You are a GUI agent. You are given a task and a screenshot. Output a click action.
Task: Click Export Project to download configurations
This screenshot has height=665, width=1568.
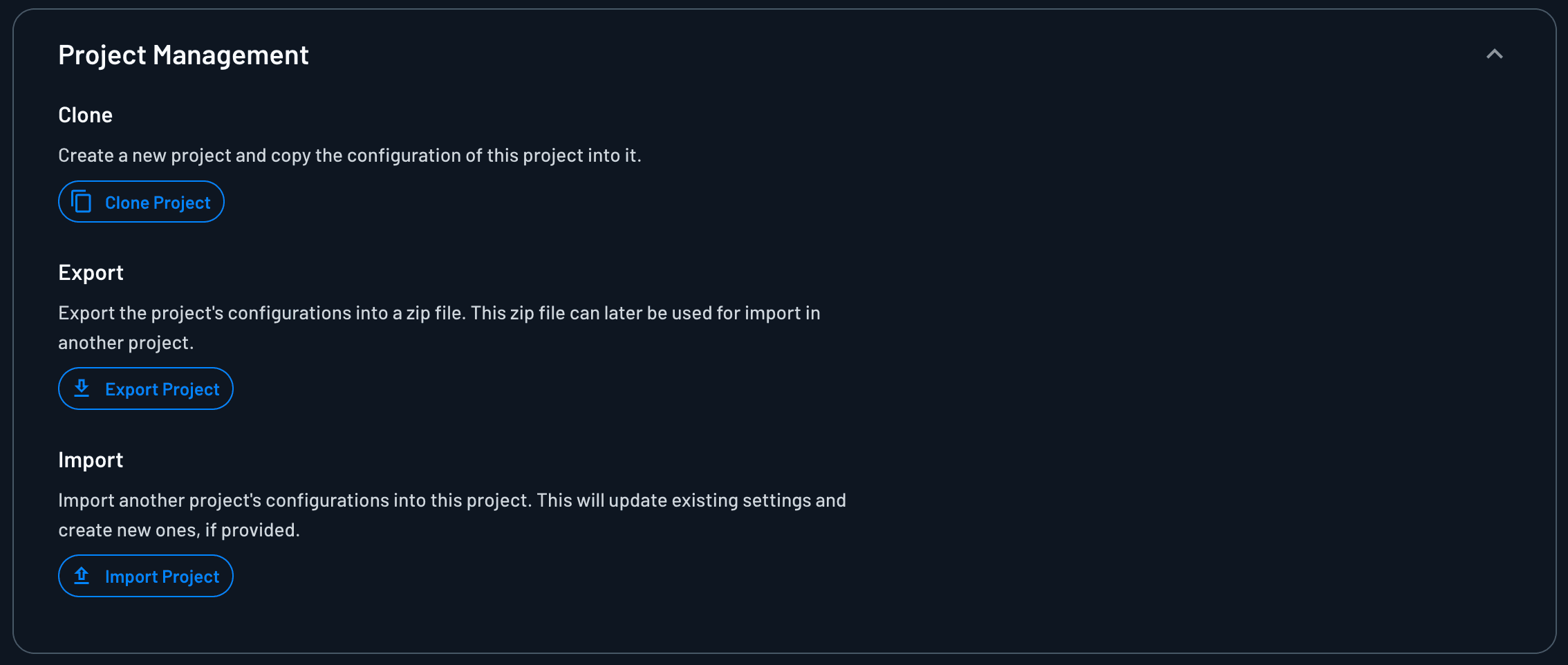pyautogui.click(x=145, y=388)
